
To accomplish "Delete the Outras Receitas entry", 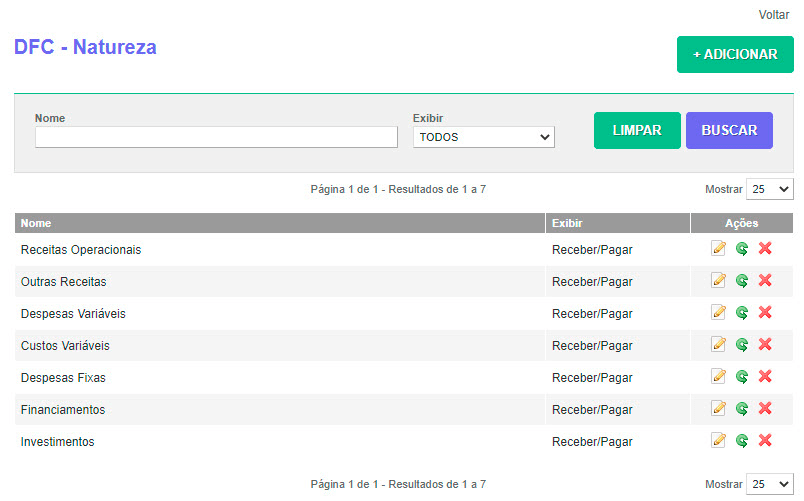I will (x=765, y=281).
